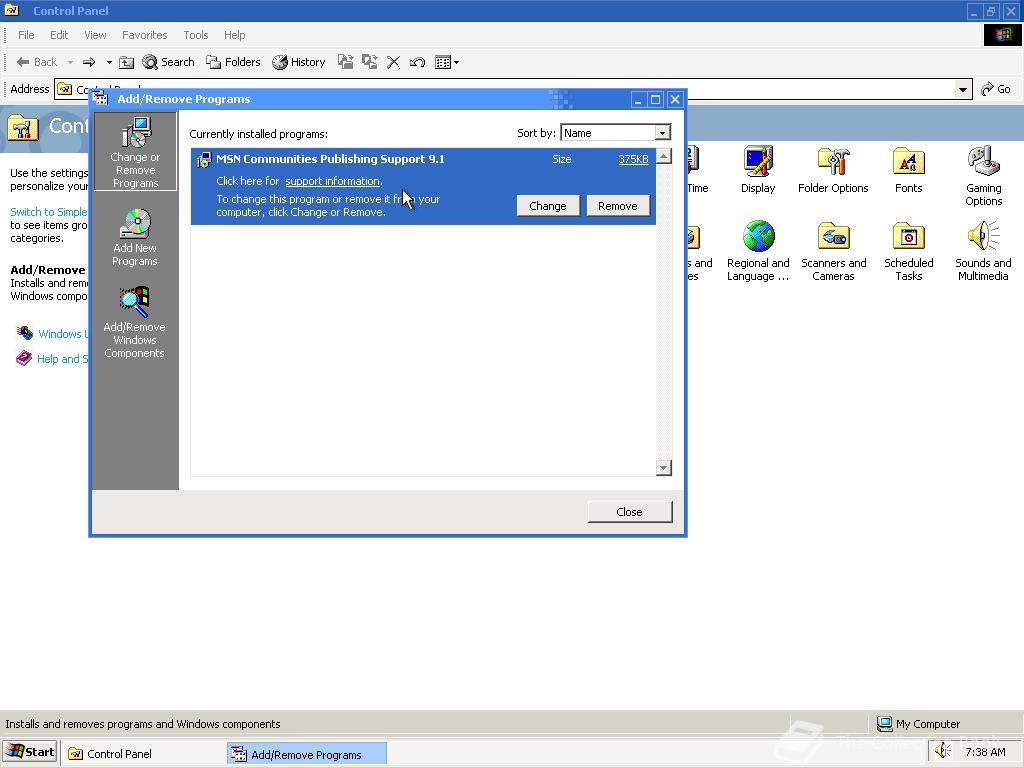
Task: Open the Tools menu
Action: pos(195,35)
